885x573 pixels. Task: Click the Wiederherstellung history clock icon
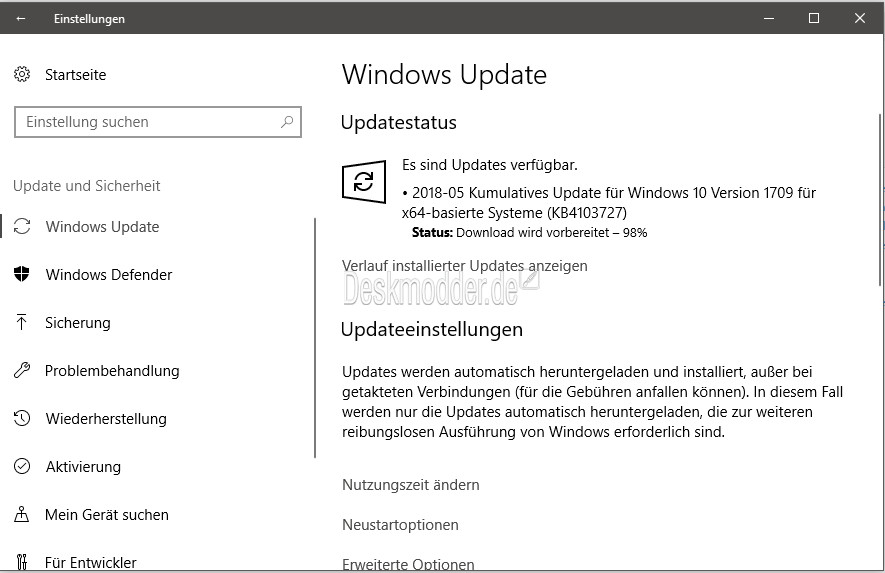coord(22,418)
